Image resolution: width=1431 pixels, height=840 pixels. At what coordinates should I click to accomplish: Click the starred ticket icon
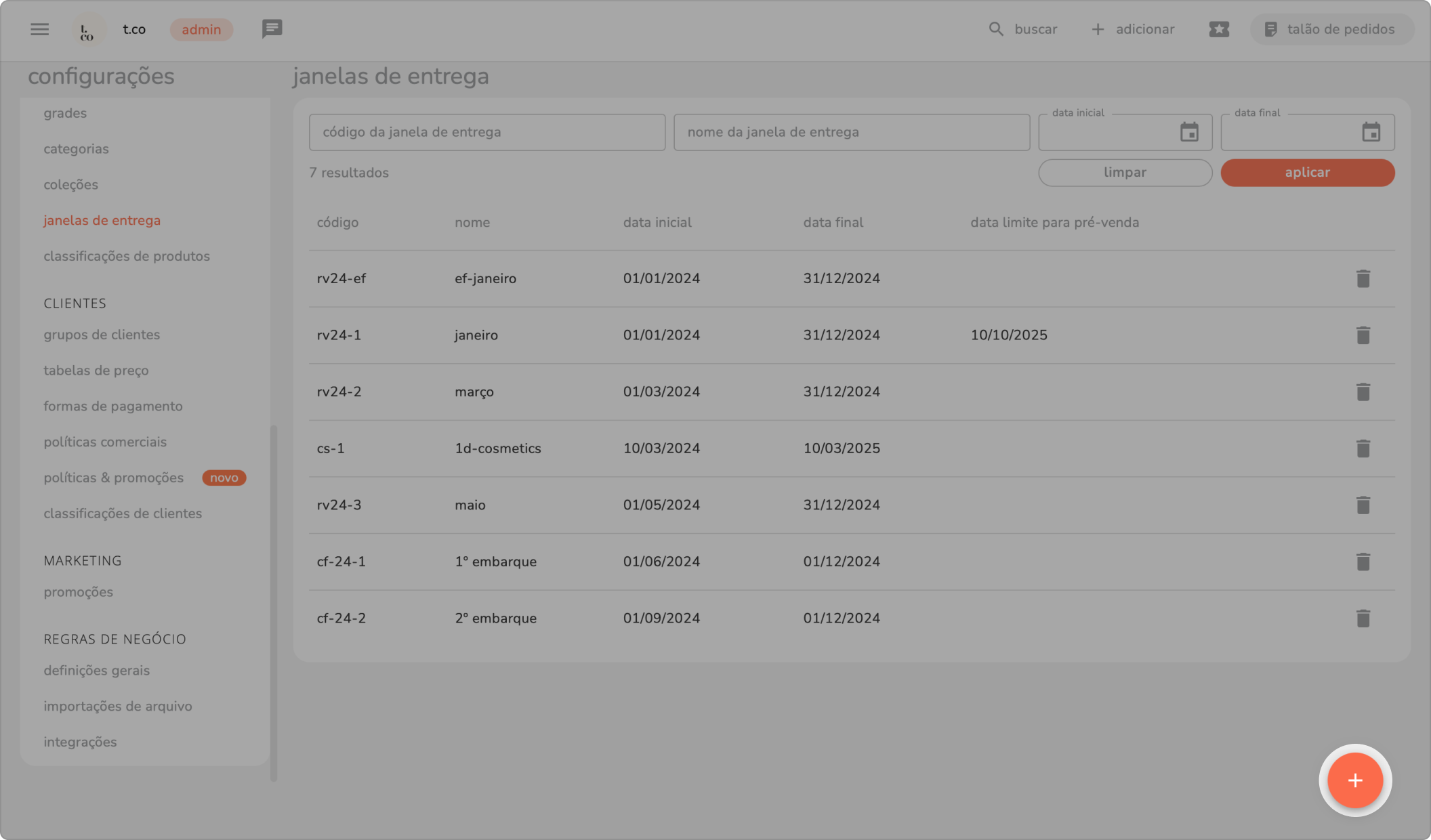[x=1219, y=29]
